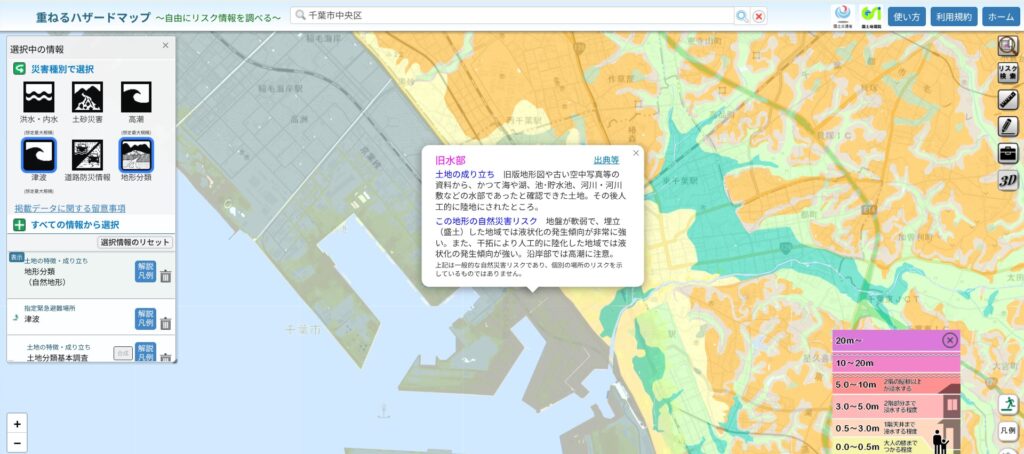
Task: Select the pencil drawing tool
Action: [1008, 126]
